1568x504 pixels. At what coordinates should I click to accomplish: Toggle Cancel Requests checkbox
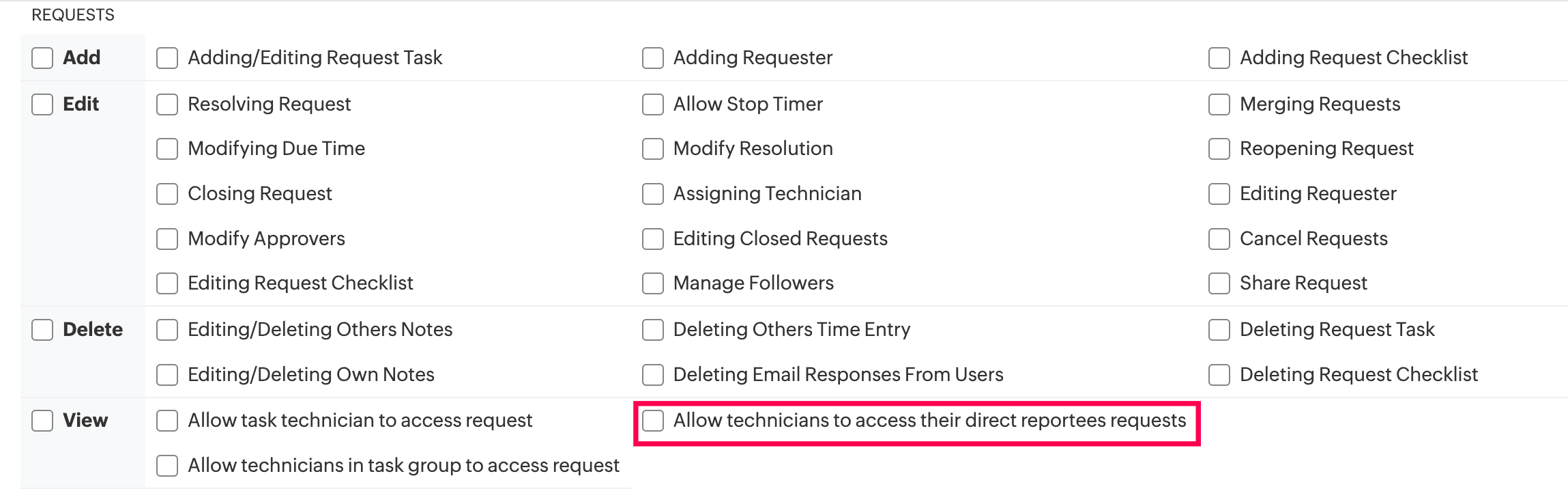[x=1219, y=239]
